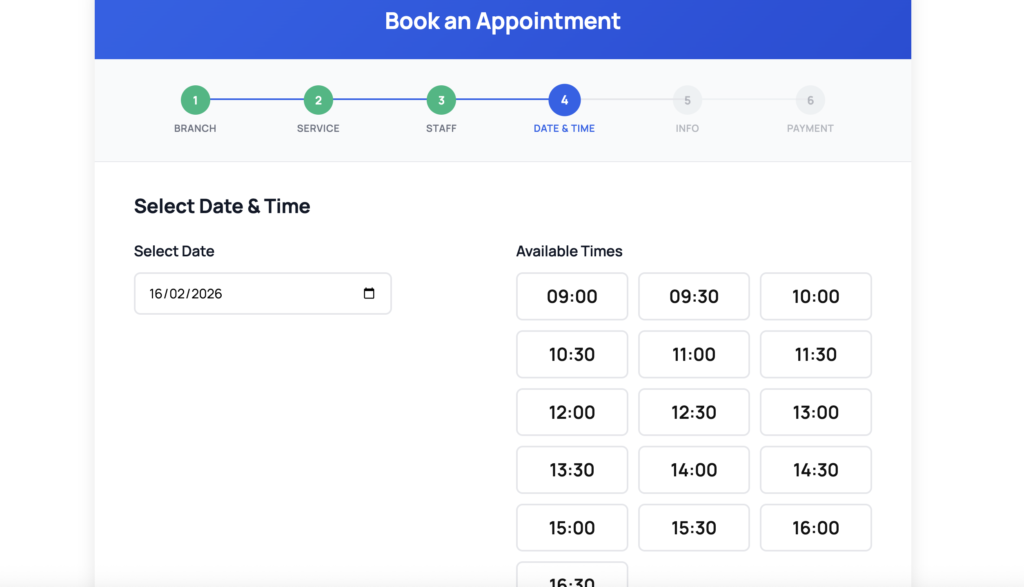Book the 10:30 time slot
The height and width of the screenshot is (587, 1024).
pos(572,354)
